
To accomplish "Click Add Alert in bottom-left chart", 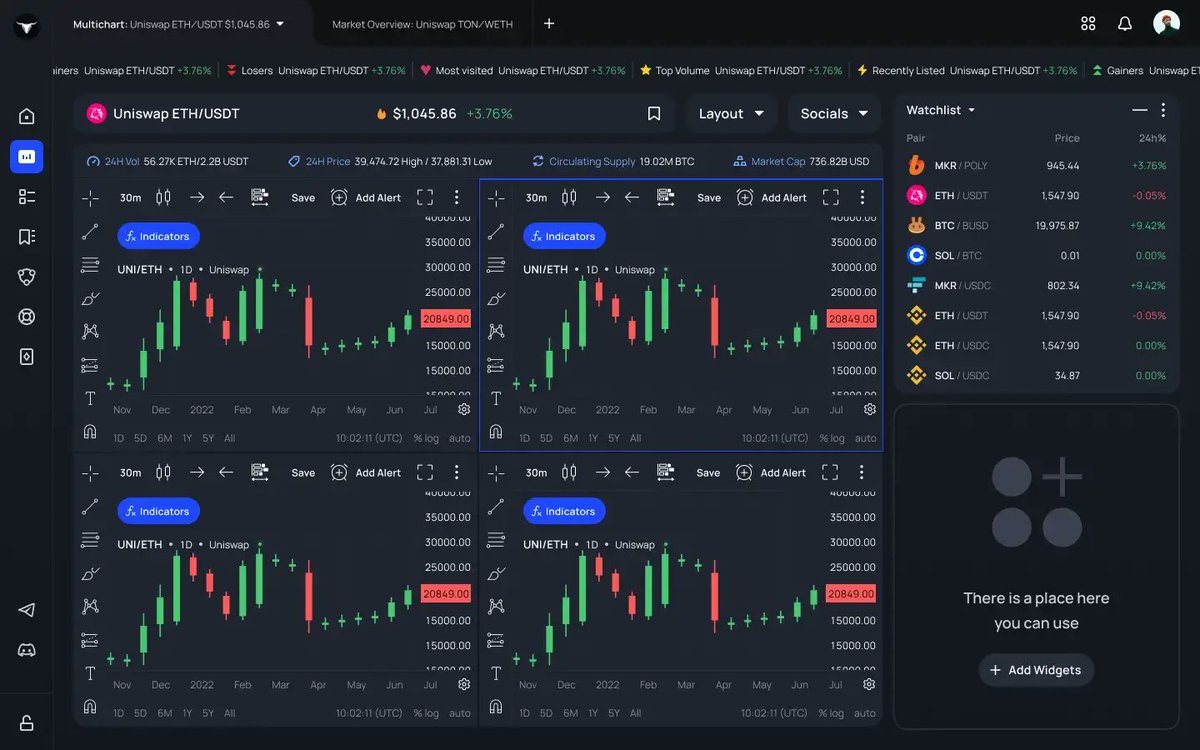I will point(366,472).
